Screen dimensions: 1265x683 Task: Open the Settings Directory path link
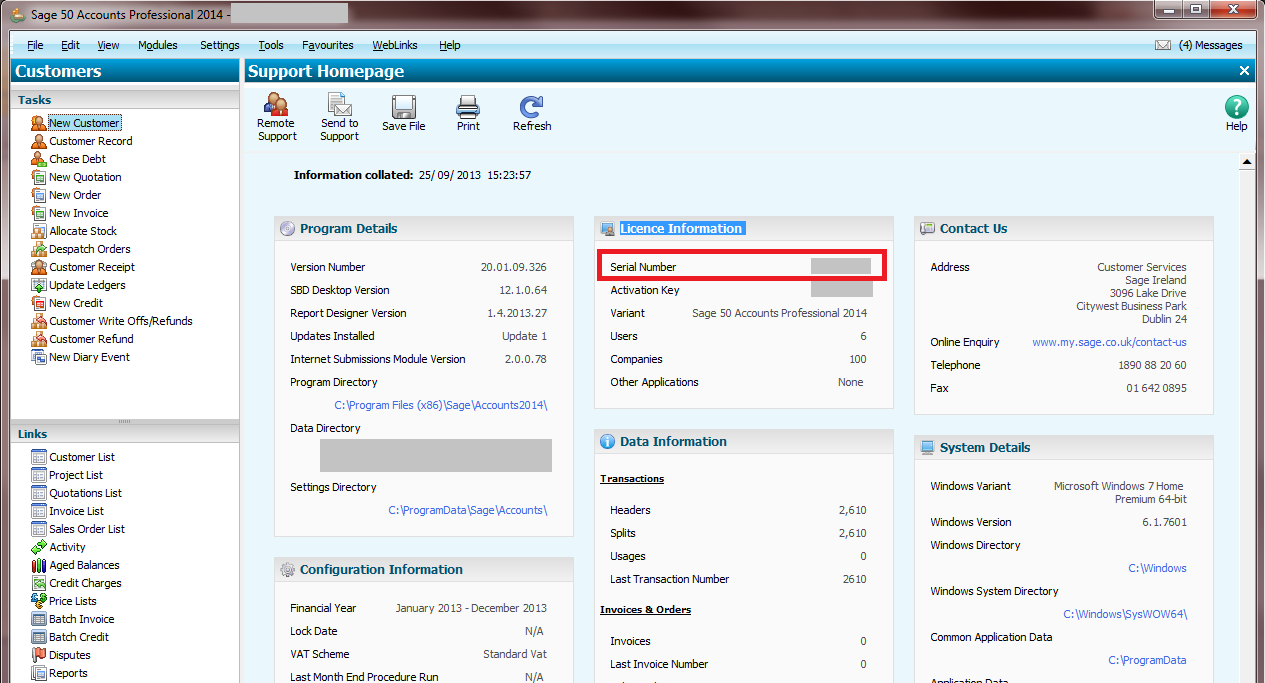coord(468,510)
